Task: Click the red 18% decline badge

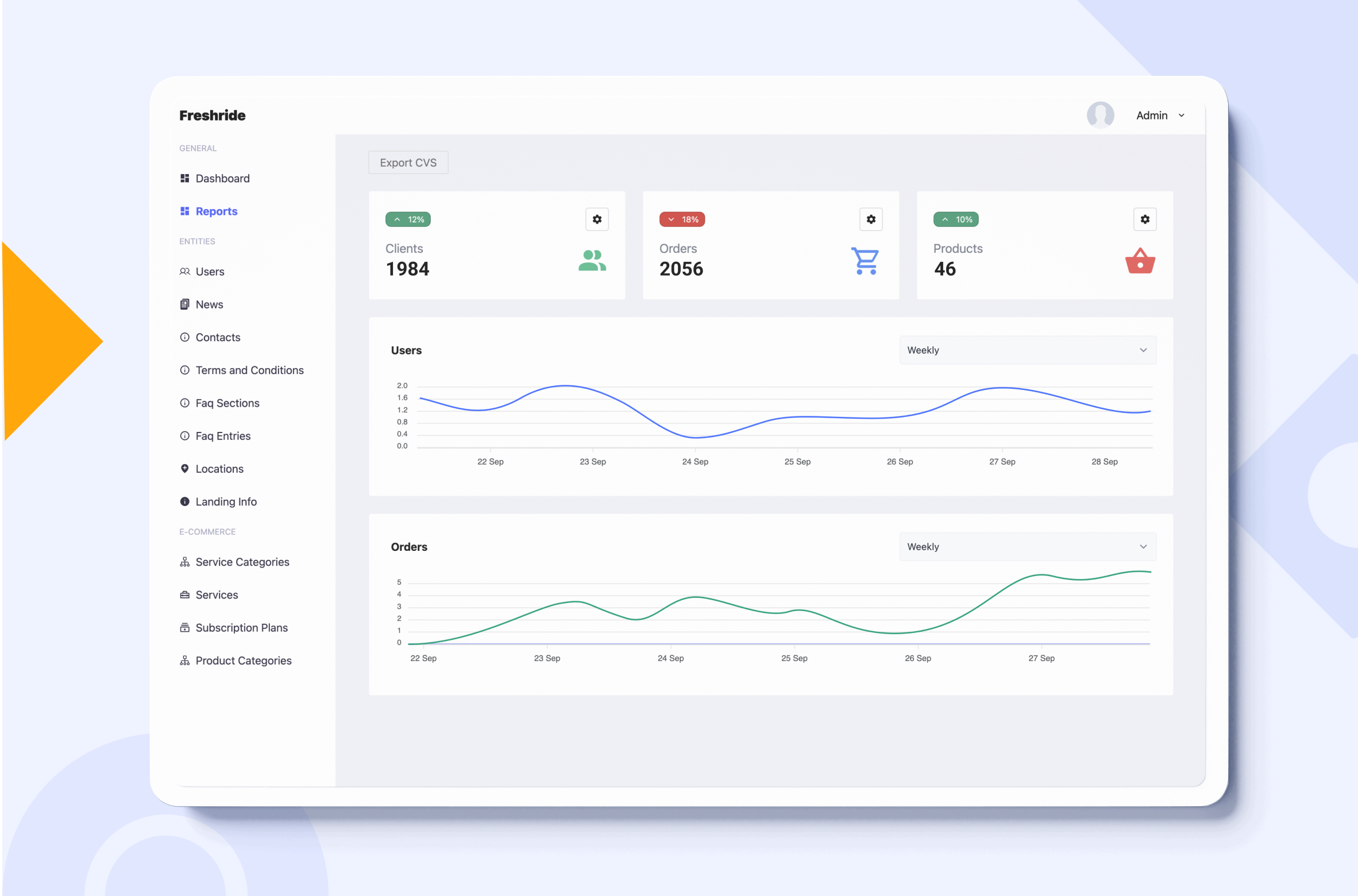Action: point(682,219)
